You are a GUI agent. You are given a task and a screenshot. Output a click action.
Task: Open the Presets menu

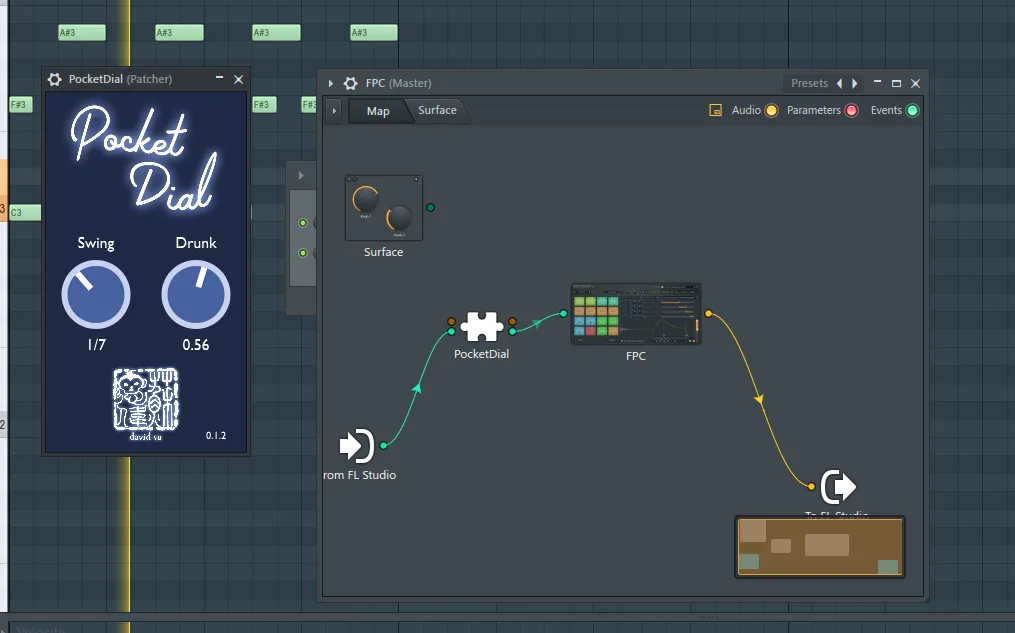(x=809, y=83)
